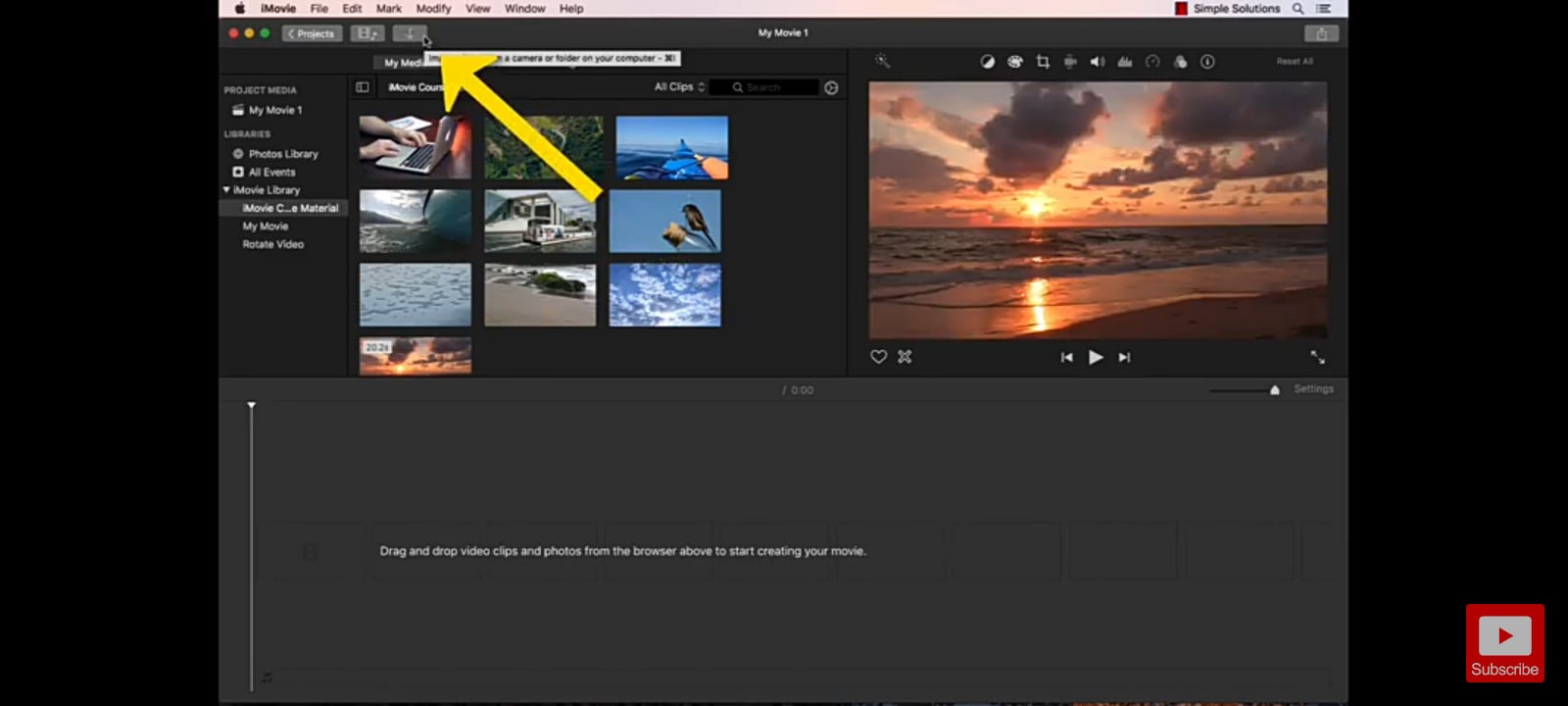Open the Share export button
Image resolution: width=1568 pixels, height=706 pixels.
pyautogui.click(x=1321, y=33)
